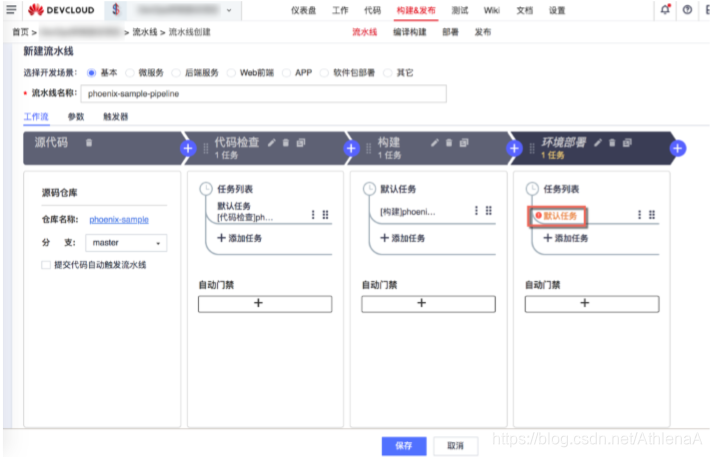Select 基本 development scenario

tap(91, 73)
